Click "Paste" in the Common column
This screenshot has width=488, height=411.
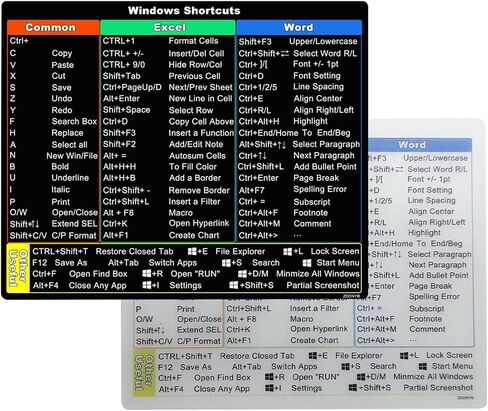pos(63,65)
